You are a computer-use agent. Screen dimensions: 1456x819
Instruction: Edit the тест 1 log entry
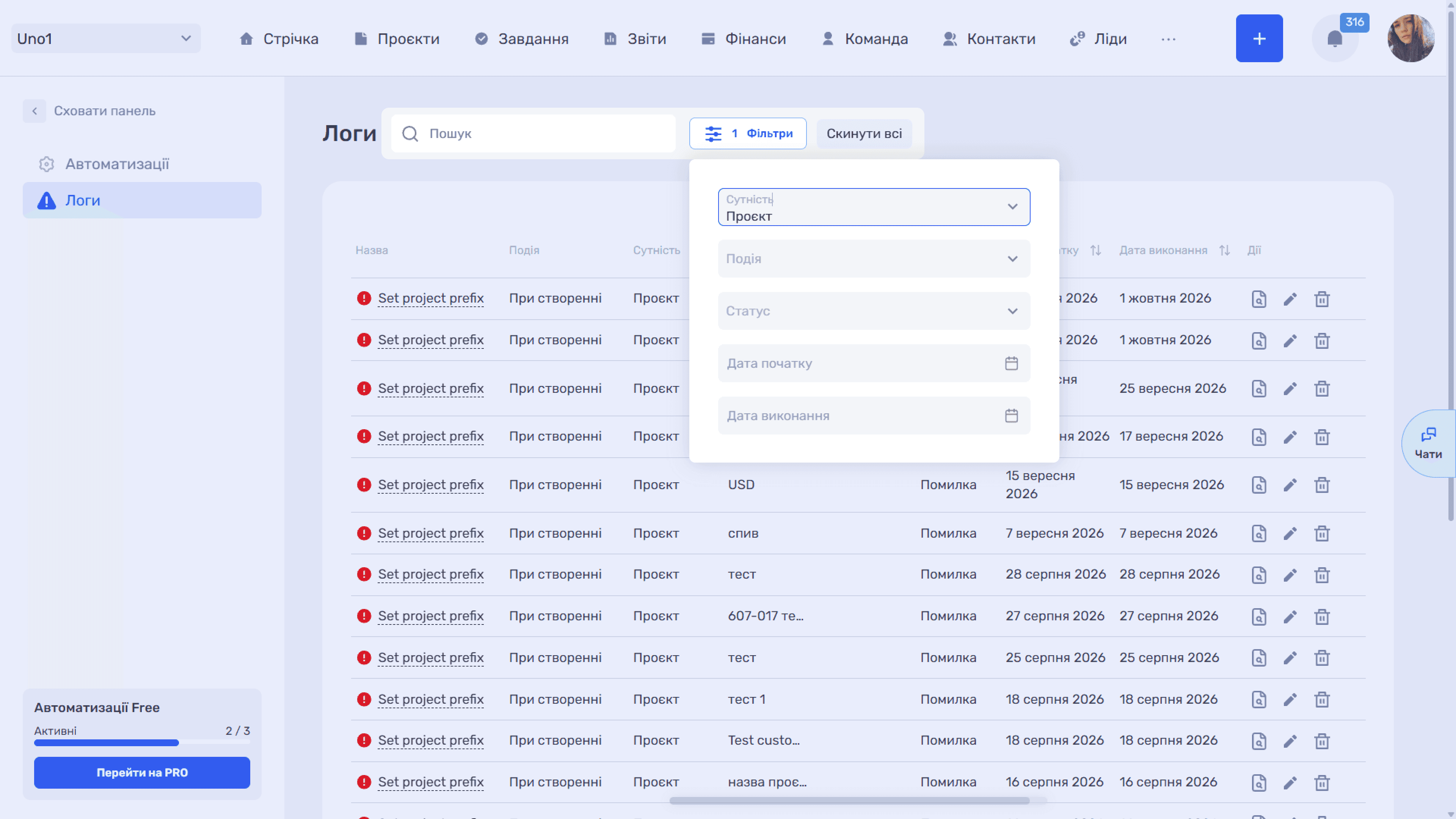coord(1290,700)
